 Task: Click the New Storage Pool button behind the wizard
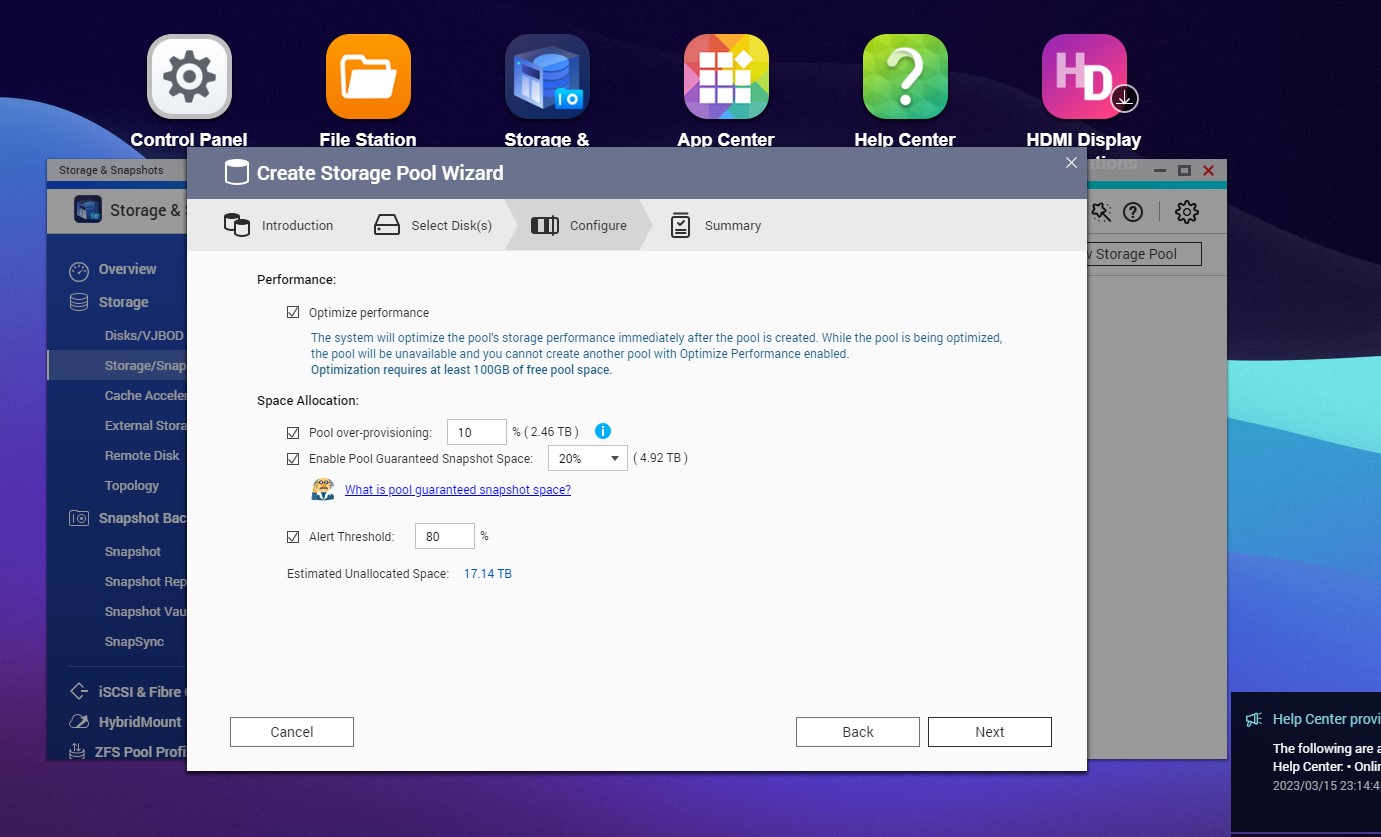[1143, 254]
